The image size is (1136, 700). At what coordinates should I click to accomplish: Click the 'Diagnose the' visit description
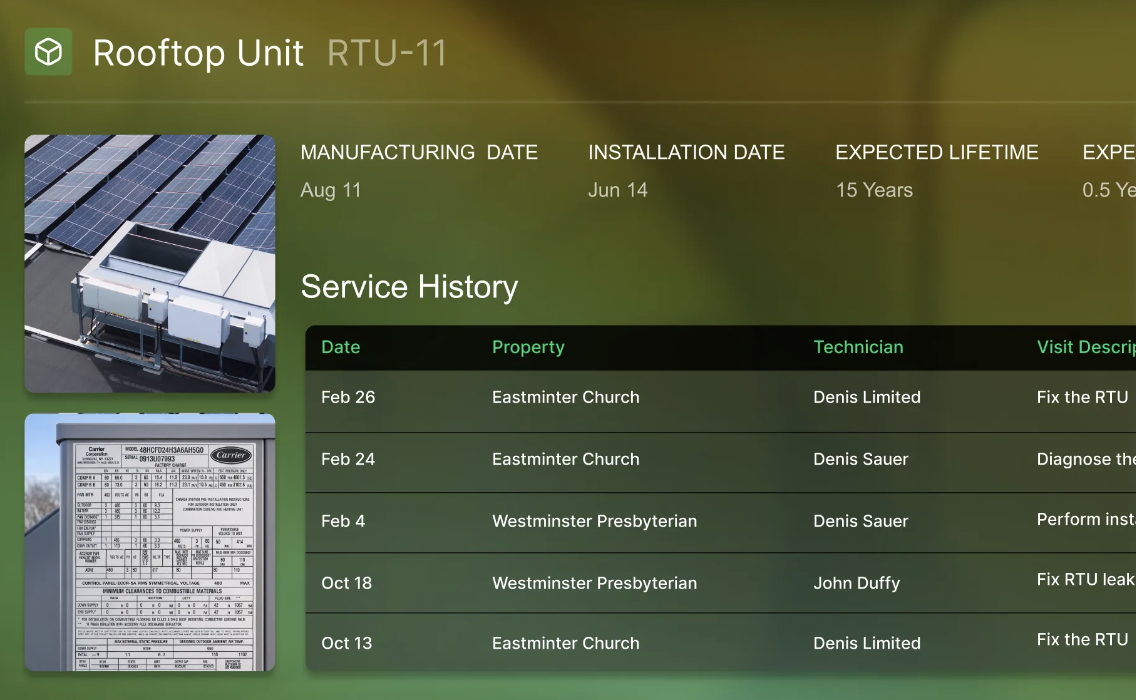point(1086,459)
